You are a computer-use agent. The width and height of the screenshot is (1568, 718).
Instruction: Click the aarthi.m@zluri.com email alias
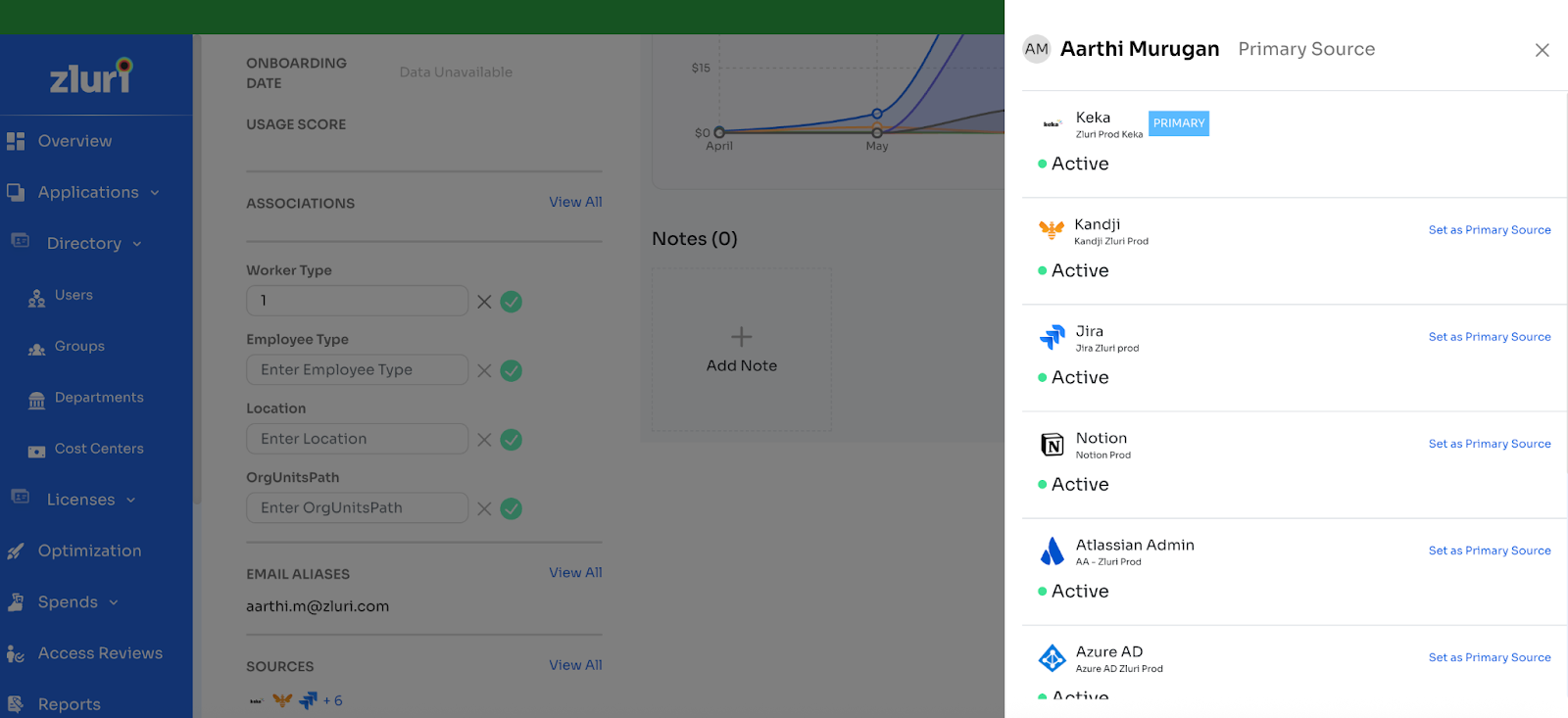coord(318,606)
